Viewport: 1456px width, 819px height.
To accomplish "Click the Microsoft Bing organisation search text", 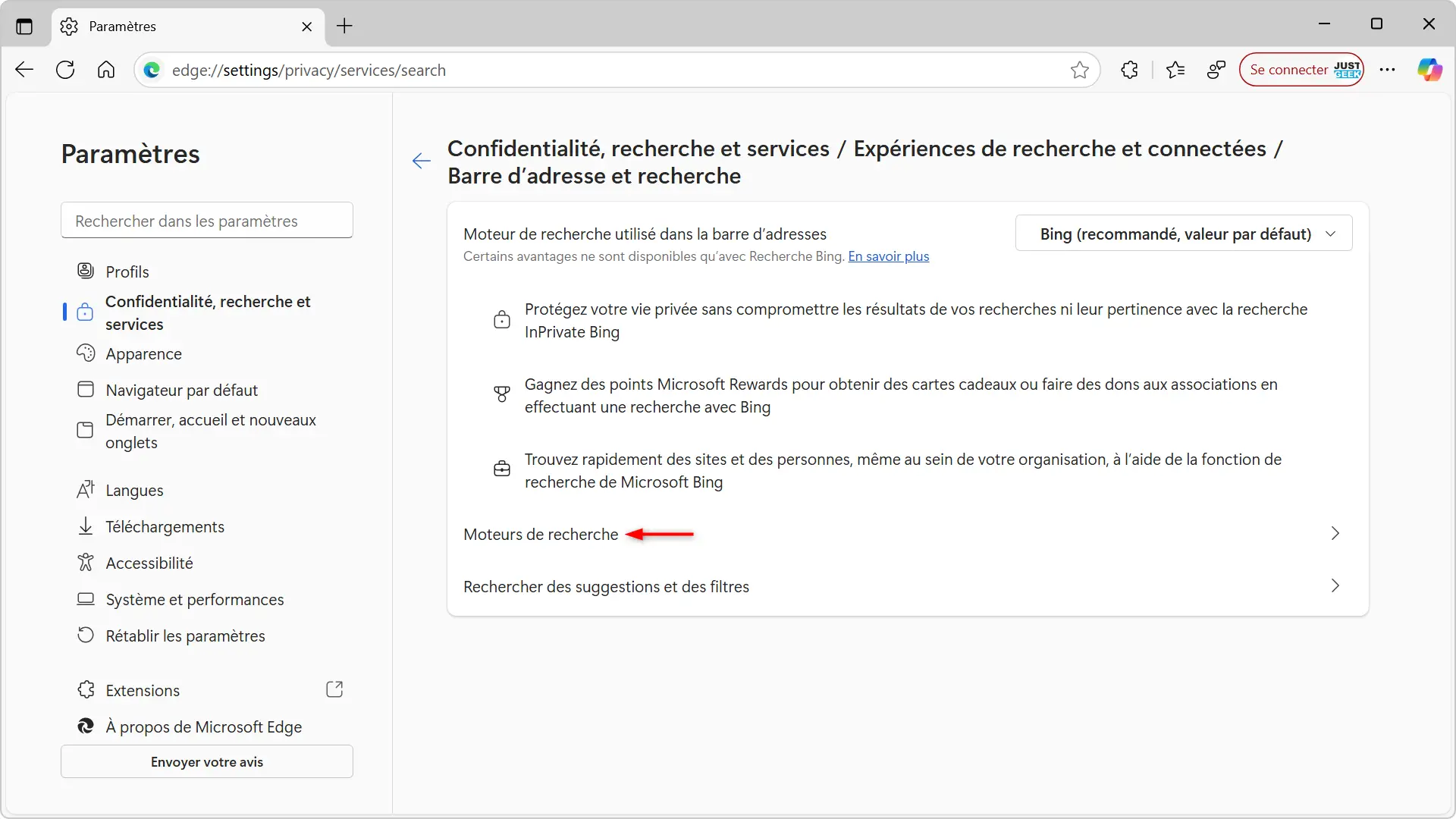I will 903,470.
